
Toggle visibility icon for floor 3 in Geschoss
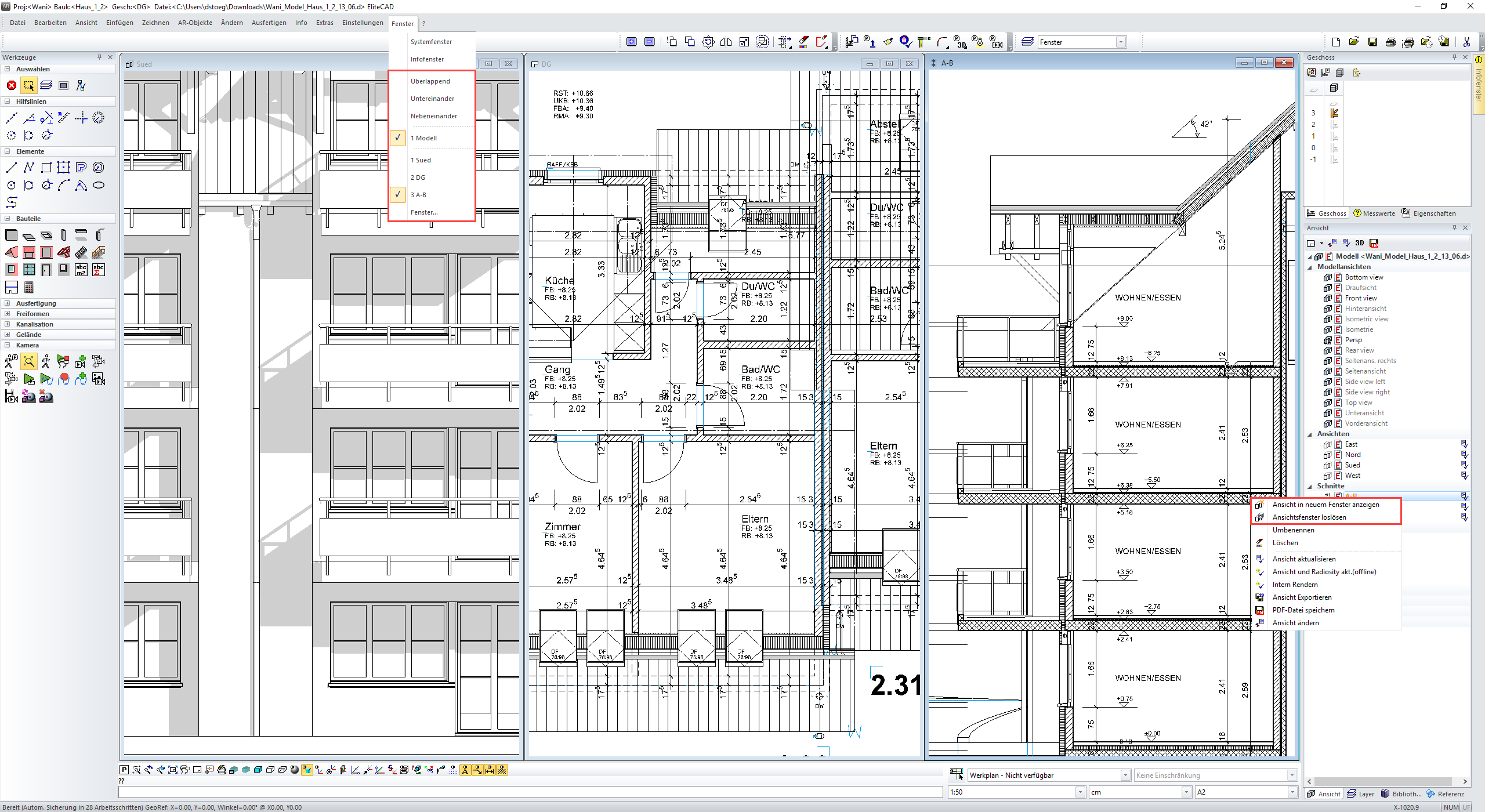[1334, 113]
